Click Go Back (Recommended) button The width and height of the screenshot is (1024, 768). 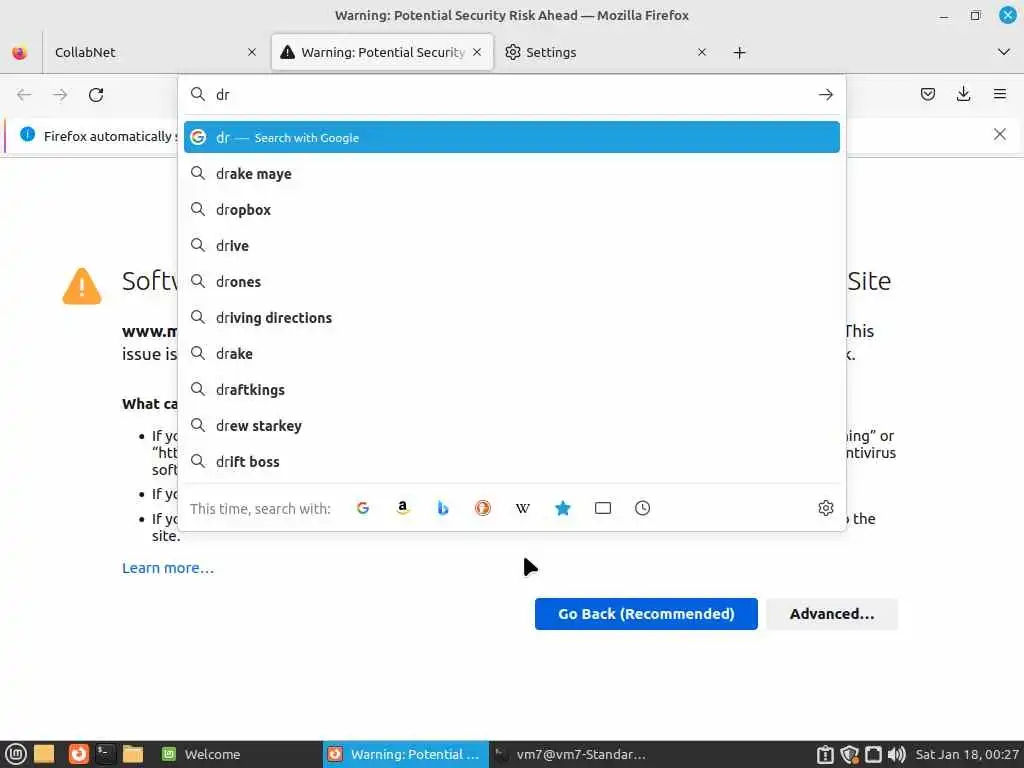click(x=646, y=614)
